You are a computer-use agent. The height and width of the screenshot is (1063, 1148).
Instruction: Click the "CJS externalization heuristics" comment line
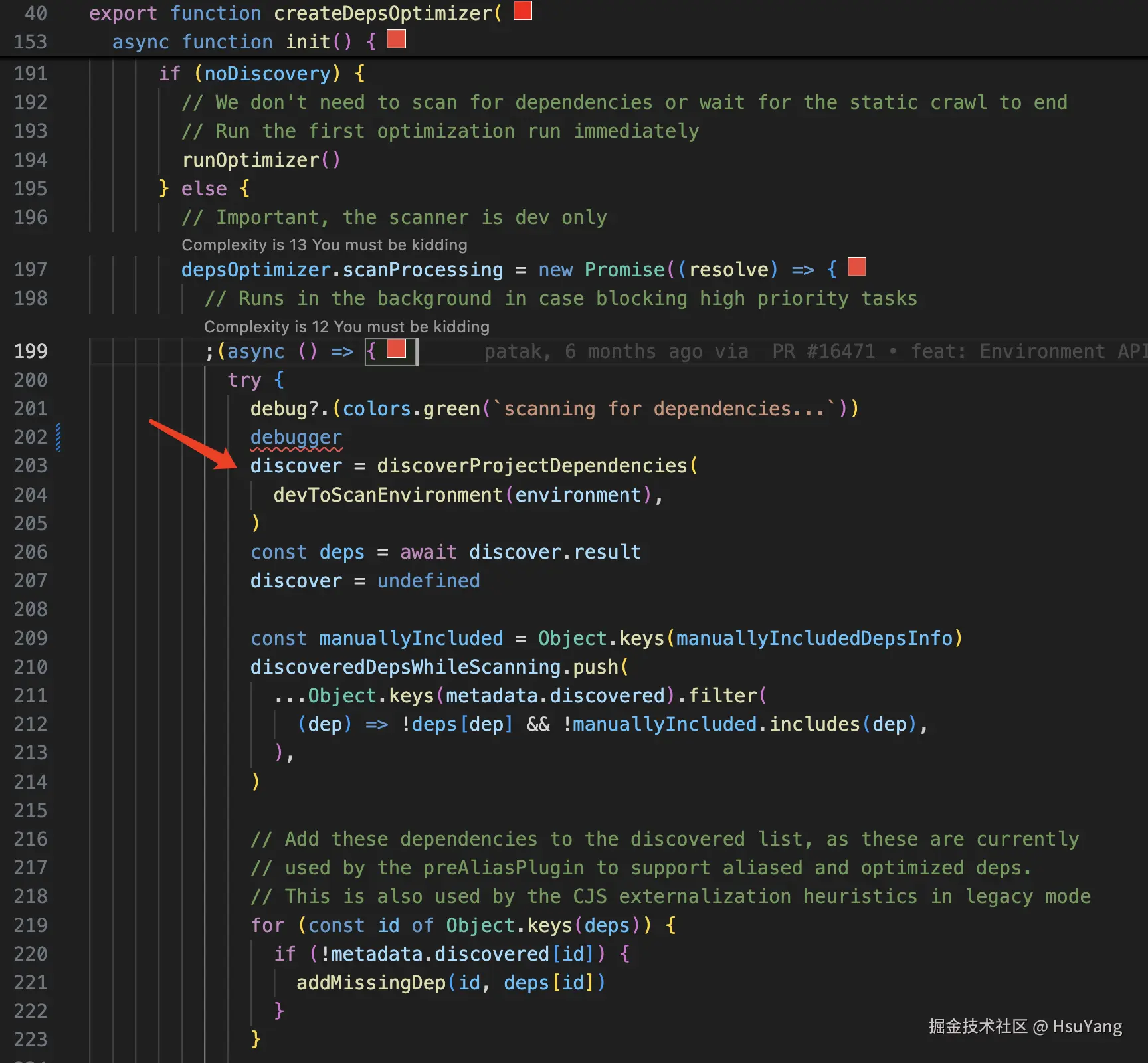(670, 896)
